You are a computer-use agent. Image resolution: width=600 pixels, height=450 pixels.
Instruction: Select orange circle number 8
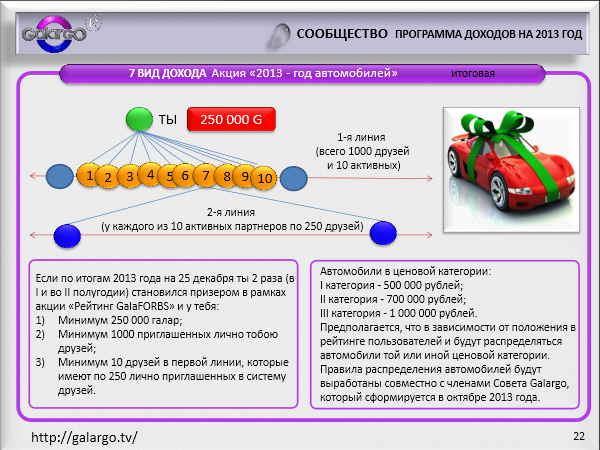click(x=226, y=176)
